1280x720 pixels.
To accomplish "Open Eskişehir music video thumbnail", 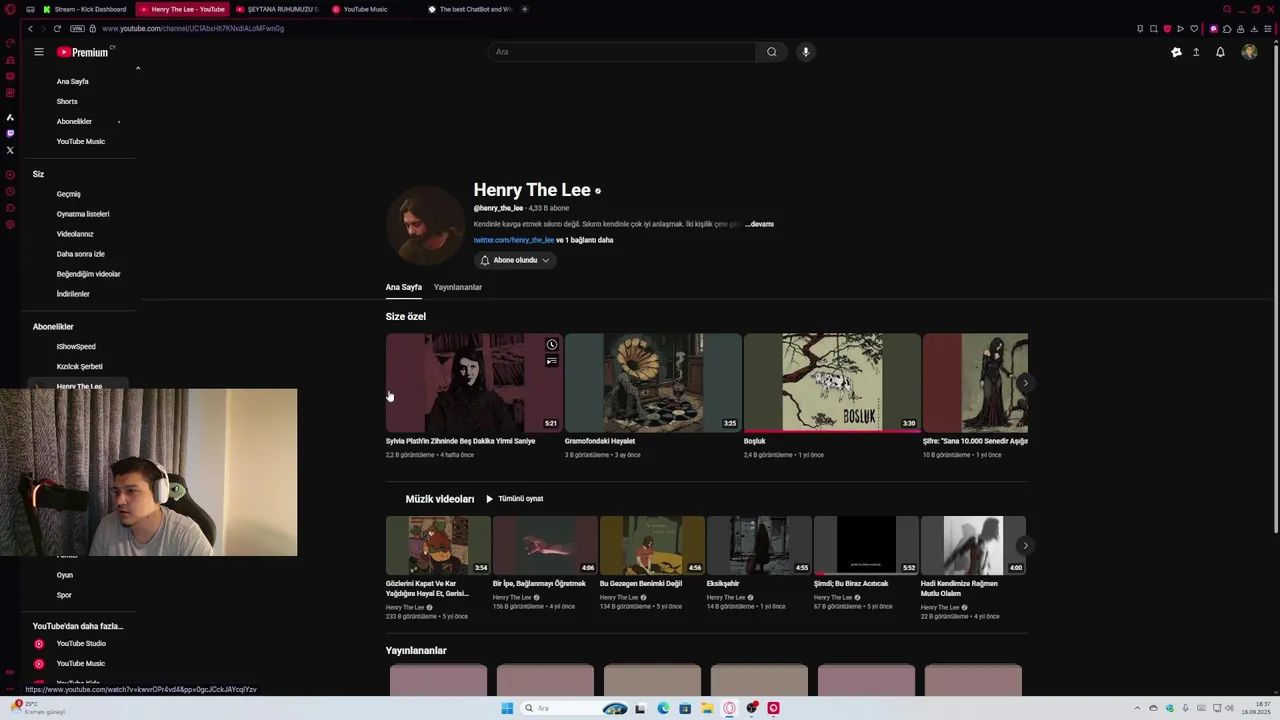I will coord(759,546).
